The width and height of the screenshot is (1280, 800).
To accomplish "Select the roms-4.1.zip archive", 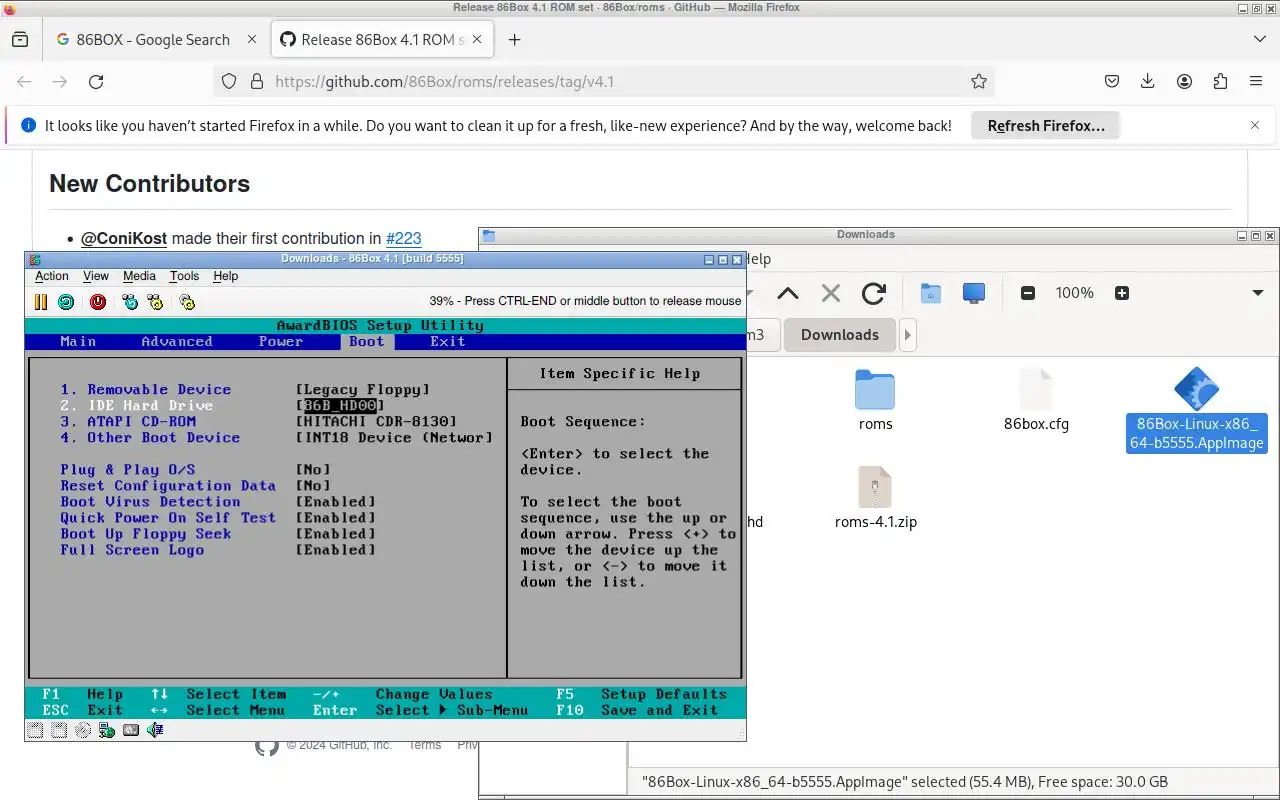I will (875, 497).
